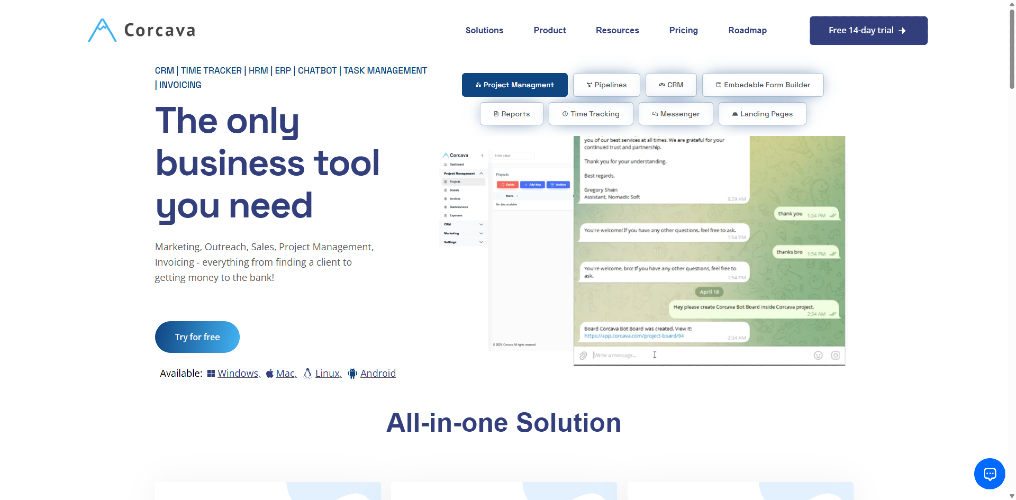Click the 'Gregory Shein' signature text
The height and width of the screenshot is (500, 1016).
click(599, 190)
